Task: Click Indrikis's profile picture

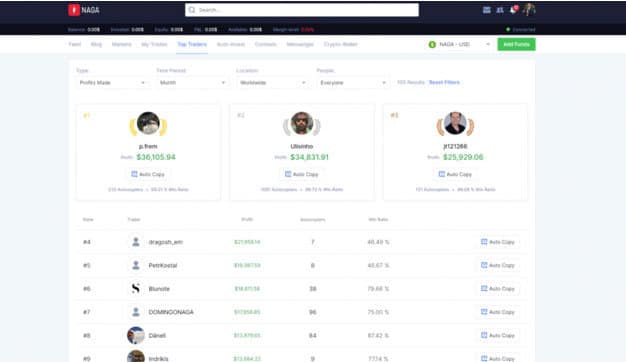Action: coord(136,357)
